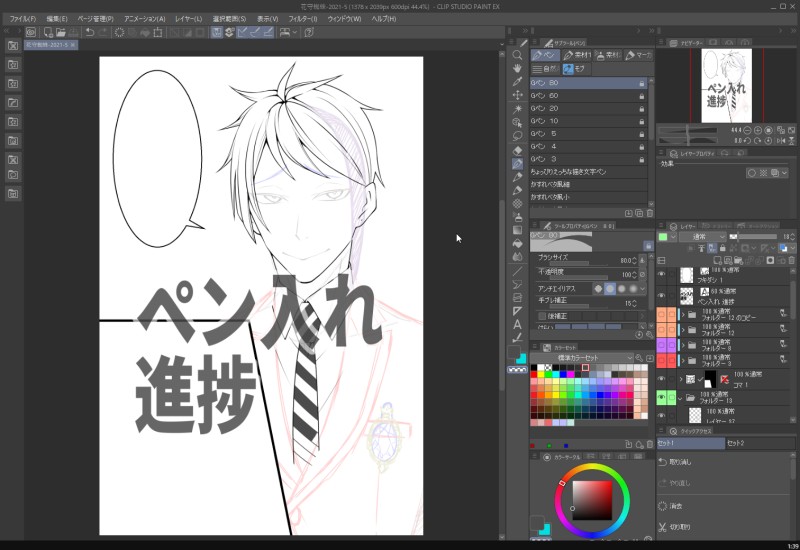This screenshot has width=800, height=550.
Task: Open layer palette color dropdown arrow
Action: coord(673,237)
